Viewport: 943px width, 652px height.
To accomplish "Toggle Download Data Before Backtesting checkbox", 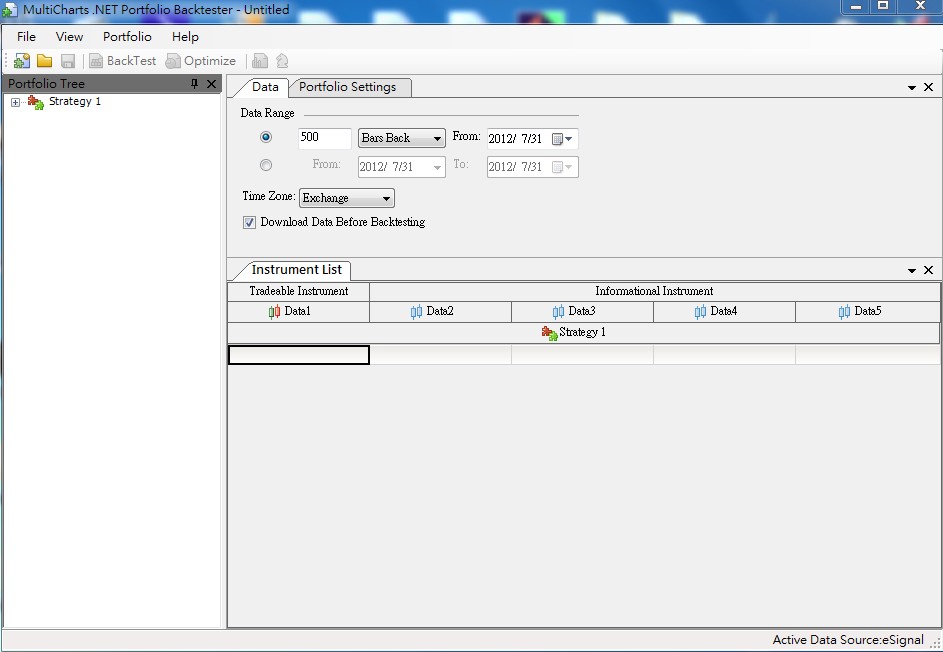I will coord(250,223).
